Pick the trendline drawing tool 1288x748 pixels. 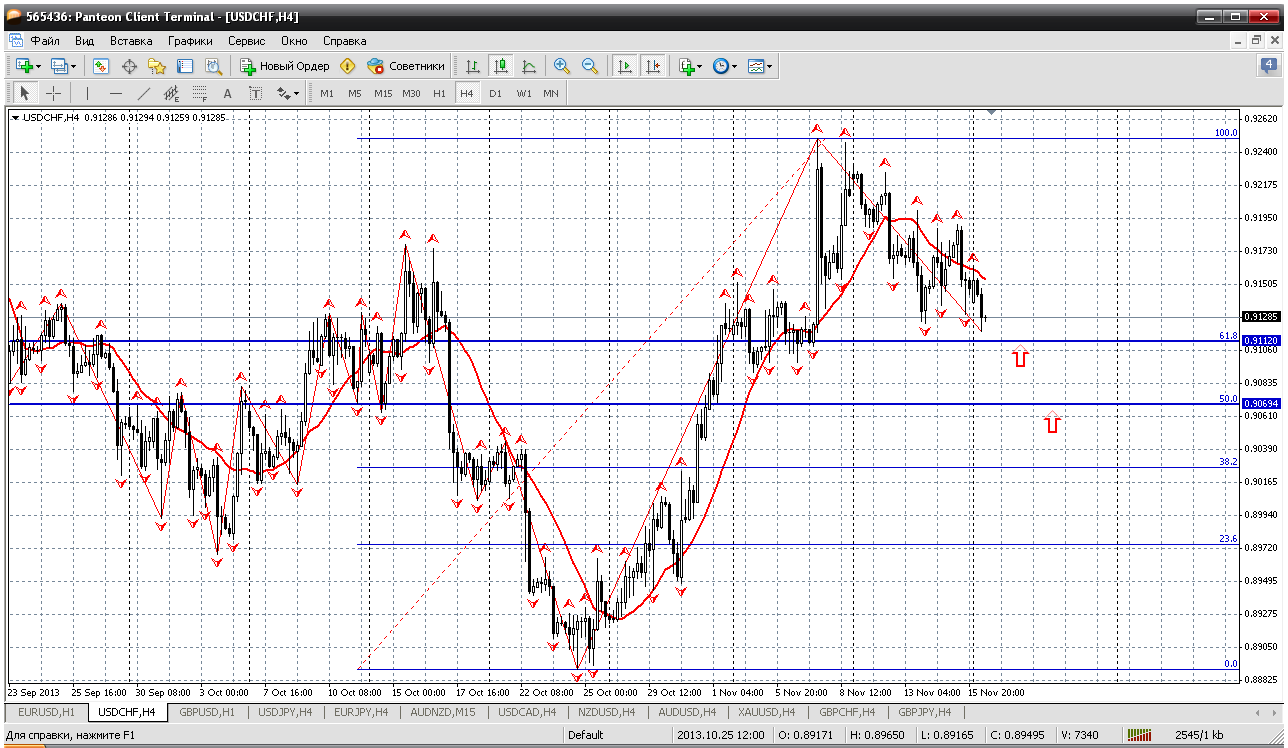click(143, 93)
